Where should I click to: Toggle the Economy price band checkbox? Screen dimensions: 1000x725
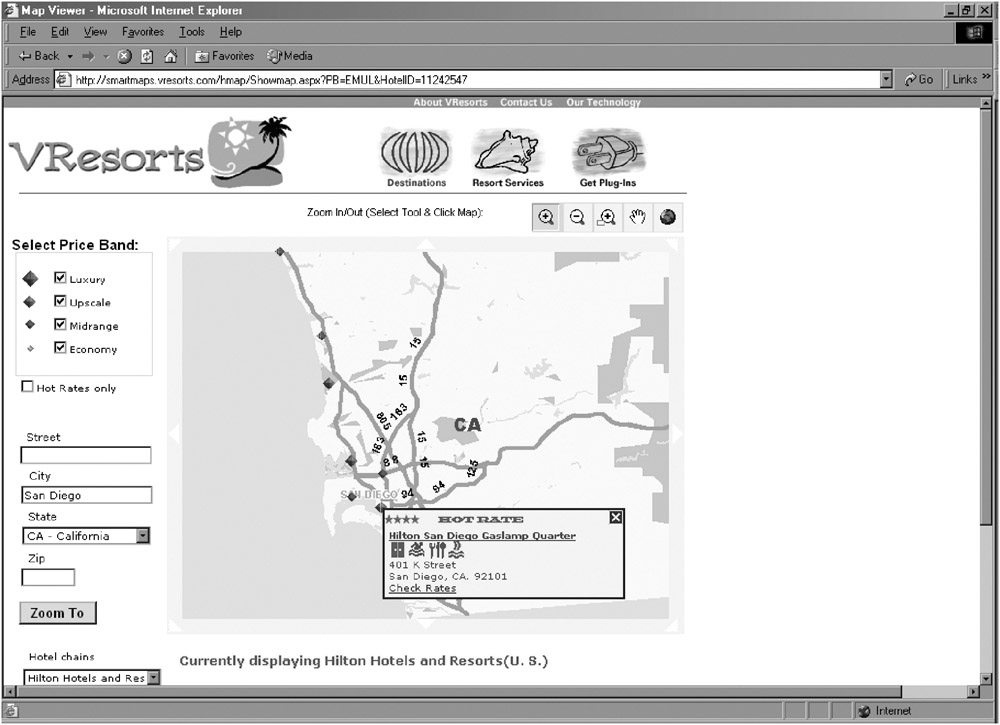coord(60,348)
